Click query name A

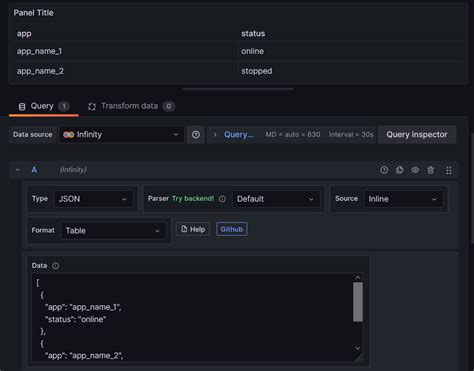tap(34, 170)
